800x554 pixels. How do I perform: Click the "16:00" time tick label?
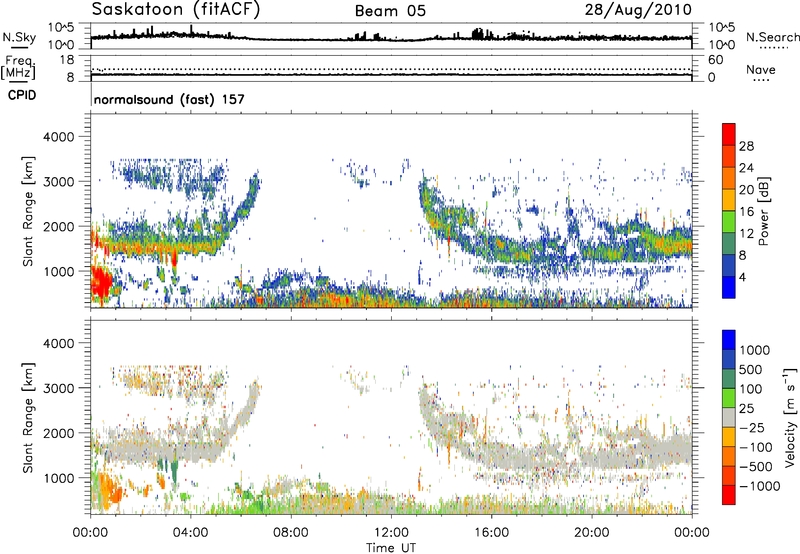491,533
